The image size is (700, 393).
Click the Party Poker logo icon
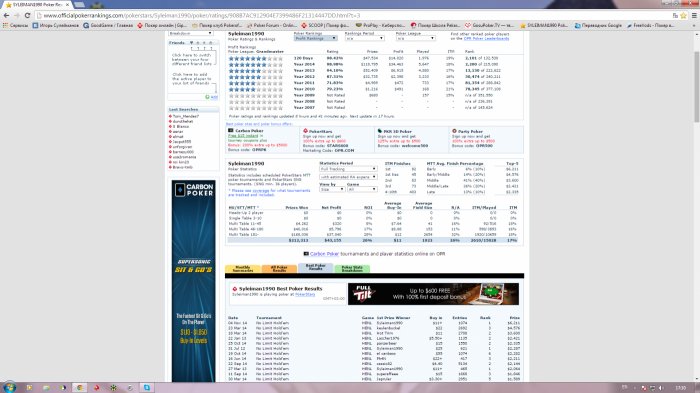(x=454, y=131)
